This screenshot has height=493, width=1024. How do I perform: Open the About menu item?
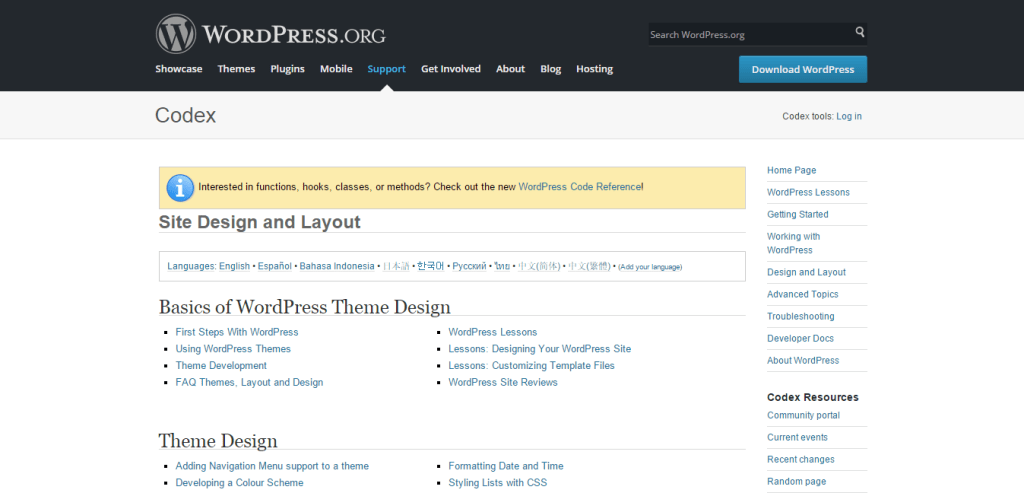point(511,69)
